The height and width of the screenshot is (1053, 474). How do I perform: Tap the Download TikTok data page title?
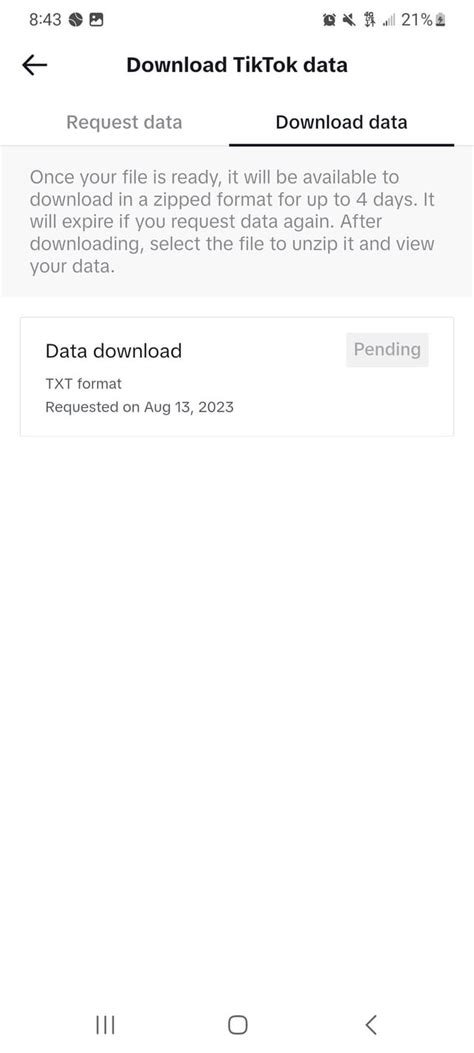(237, 65)
